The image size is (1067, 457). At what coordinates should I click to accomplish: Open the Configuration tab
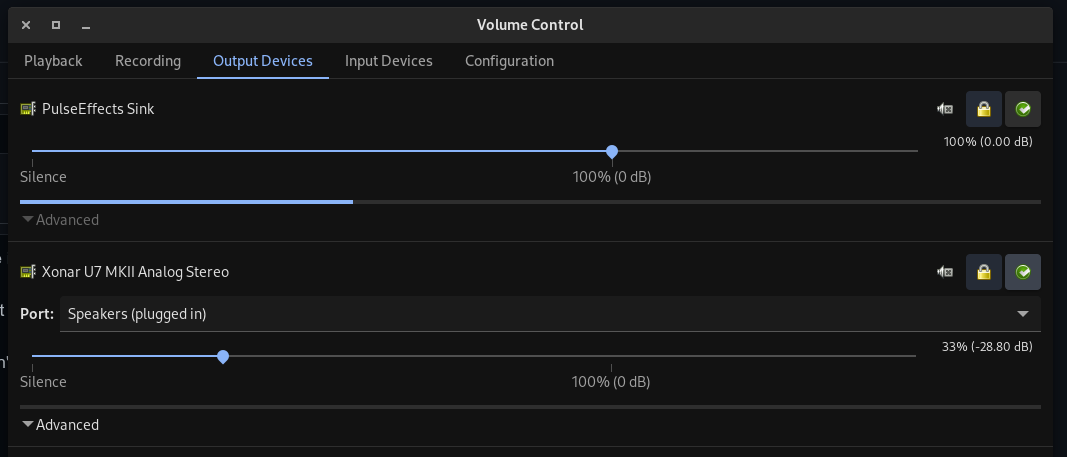pos(509,61)
